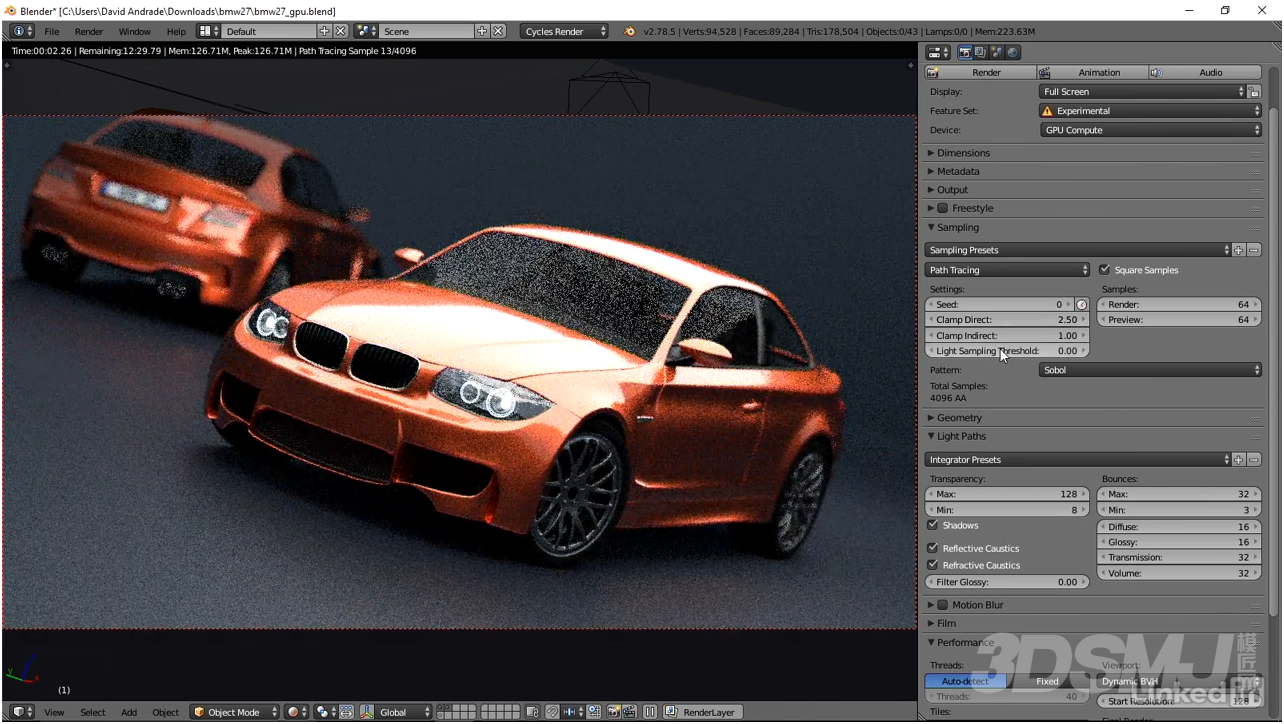Image resolution: width=1284 pixels, height=724 pixels.
Task: Click the Clamp Direct value field
Action: click(x=1008, y=320)
